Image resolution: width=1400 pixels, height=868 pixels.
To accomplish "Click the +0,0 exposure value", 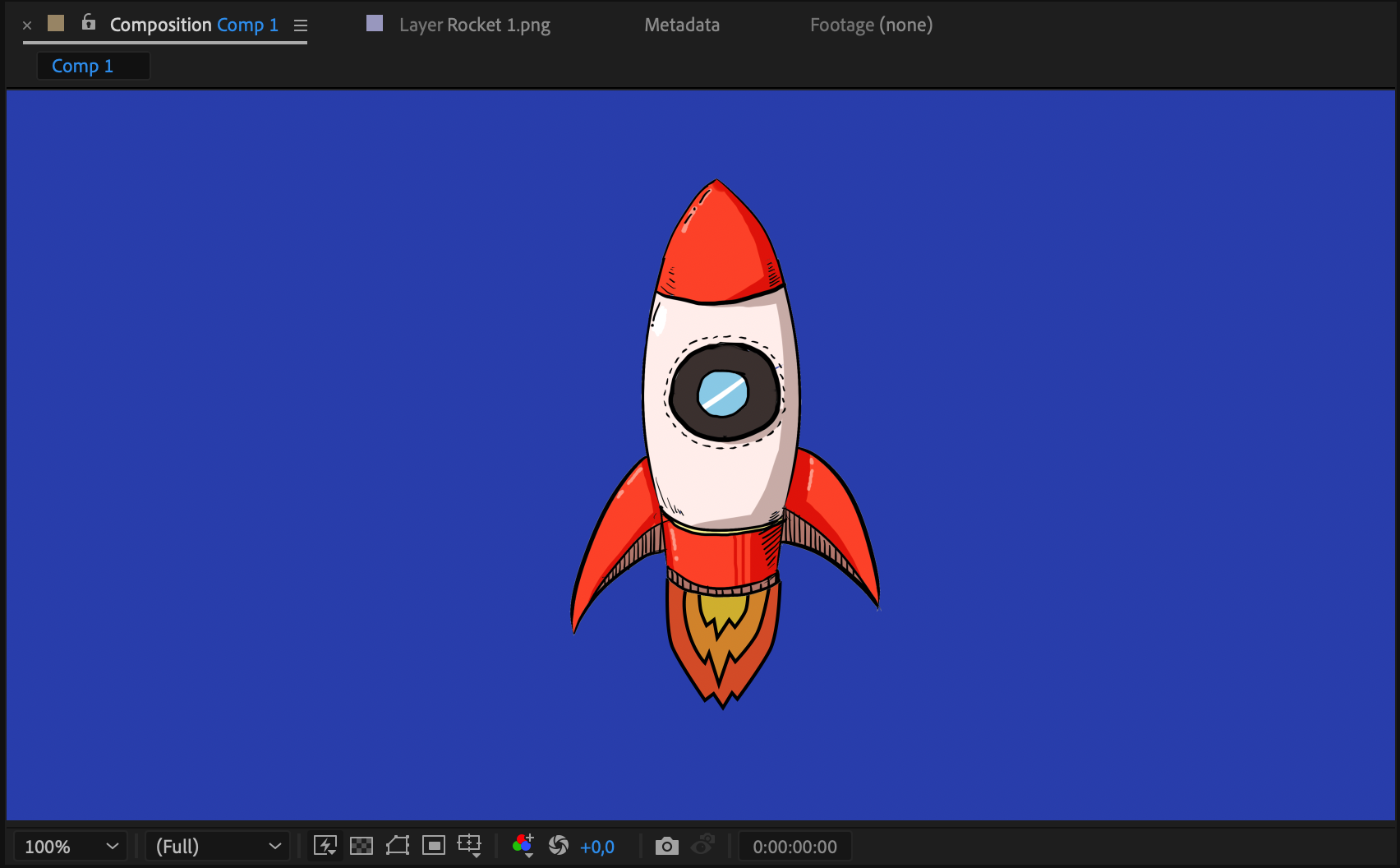I will [597, 847].
